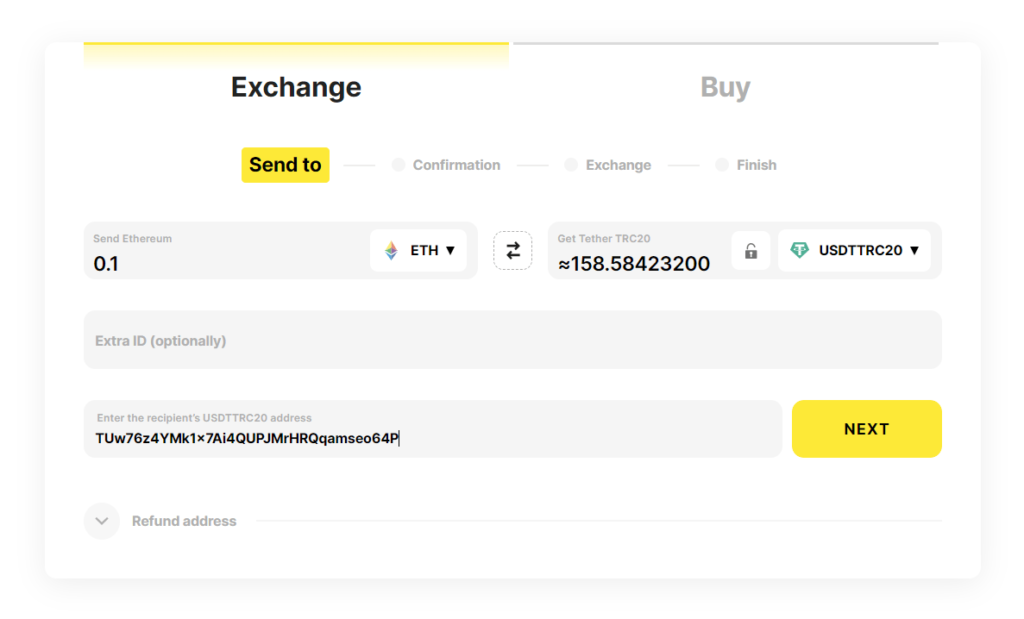Click the 'Send Ethereum' field label
1024x619 pixels.
132,239
